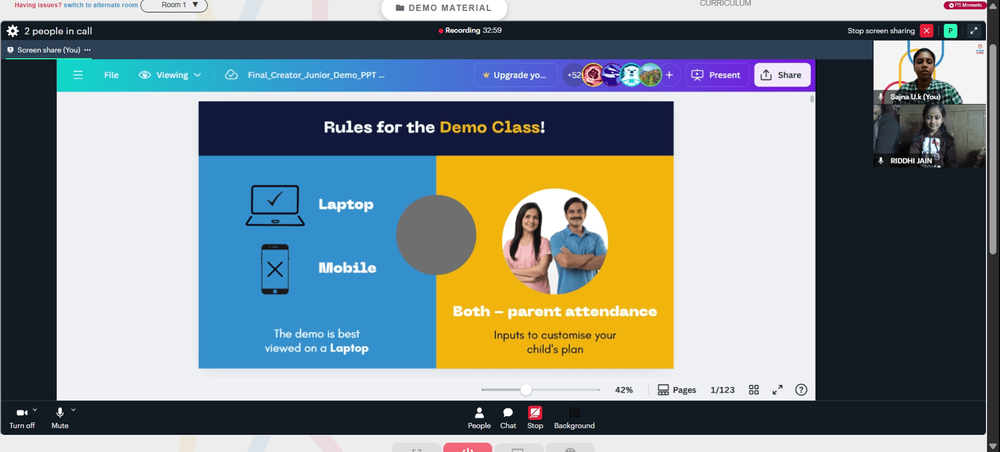
Task: Mute the microphone
Action: [60, 418]
